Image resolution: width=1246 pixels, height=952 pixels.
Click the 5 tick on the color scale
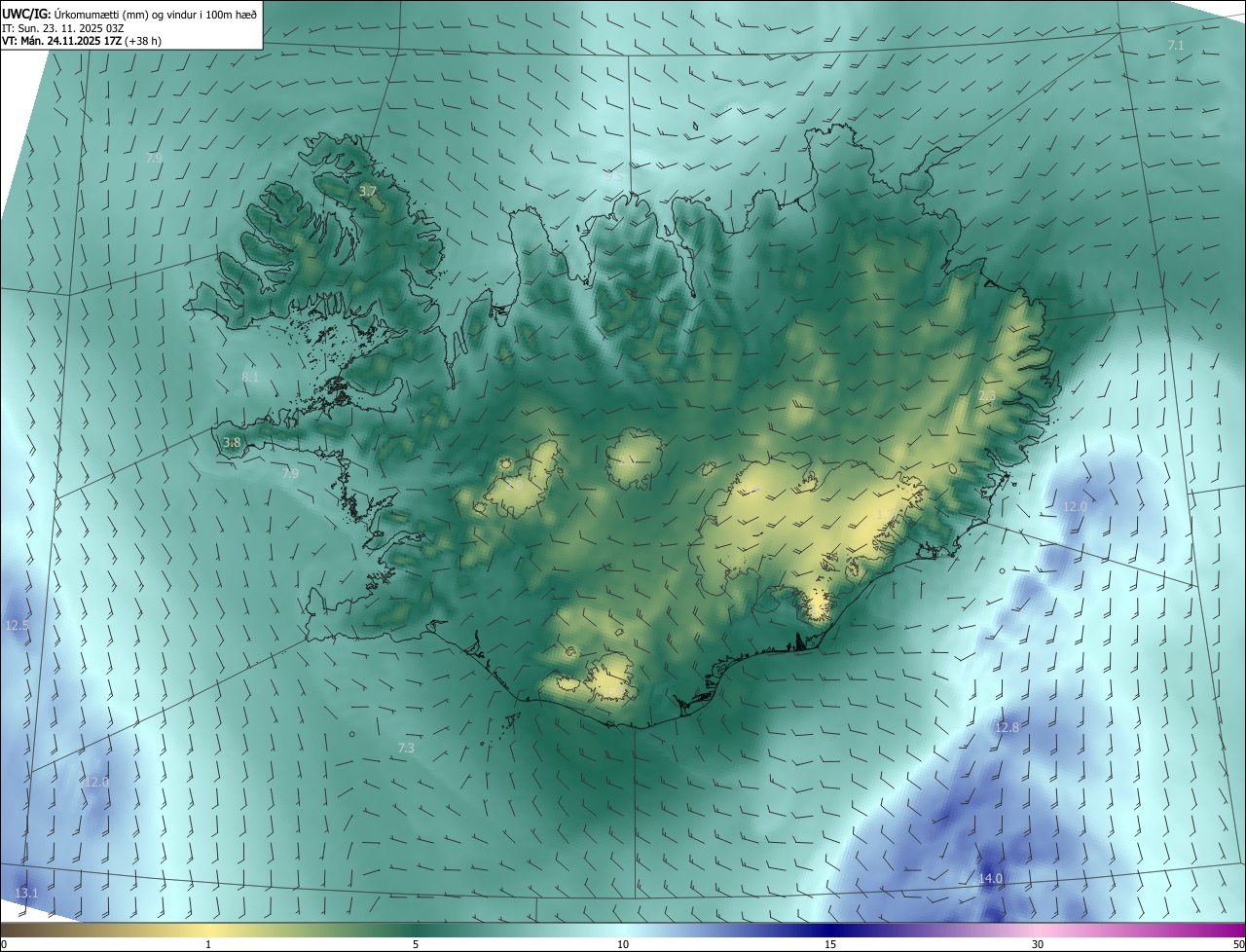point(415,944)
